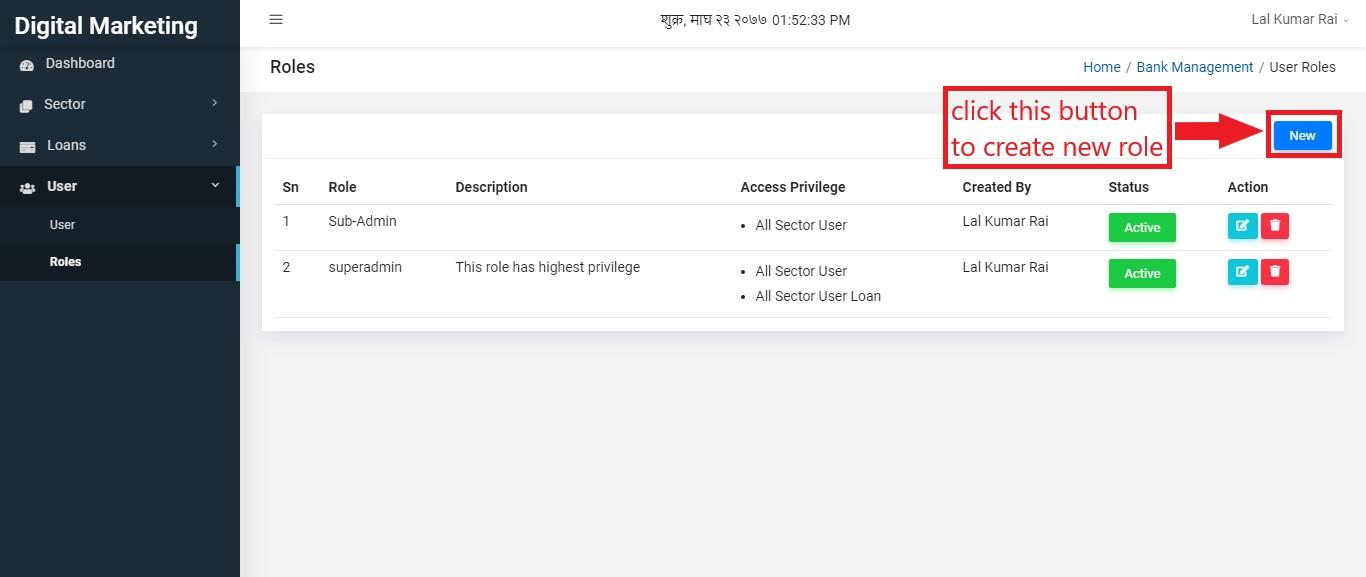Click the User group icon in sidebar
Image resolution: width=1366 pixels, height=577 pixels.
[x=27, y=187]
